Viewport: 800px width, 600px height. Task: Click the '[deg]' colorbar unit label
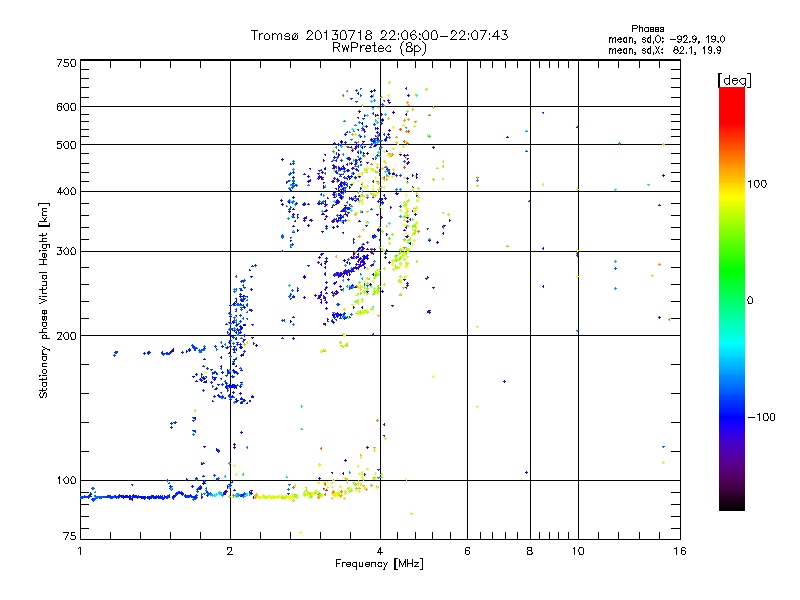734,80
